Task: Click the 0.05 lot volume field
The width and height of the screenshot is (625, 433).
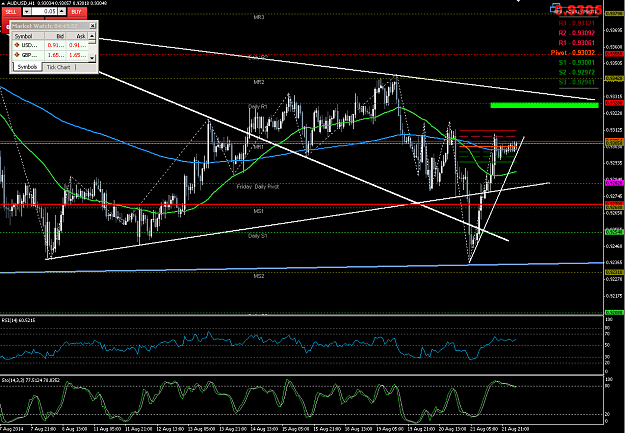Action: pyautogui.click(x=44, y=12)
